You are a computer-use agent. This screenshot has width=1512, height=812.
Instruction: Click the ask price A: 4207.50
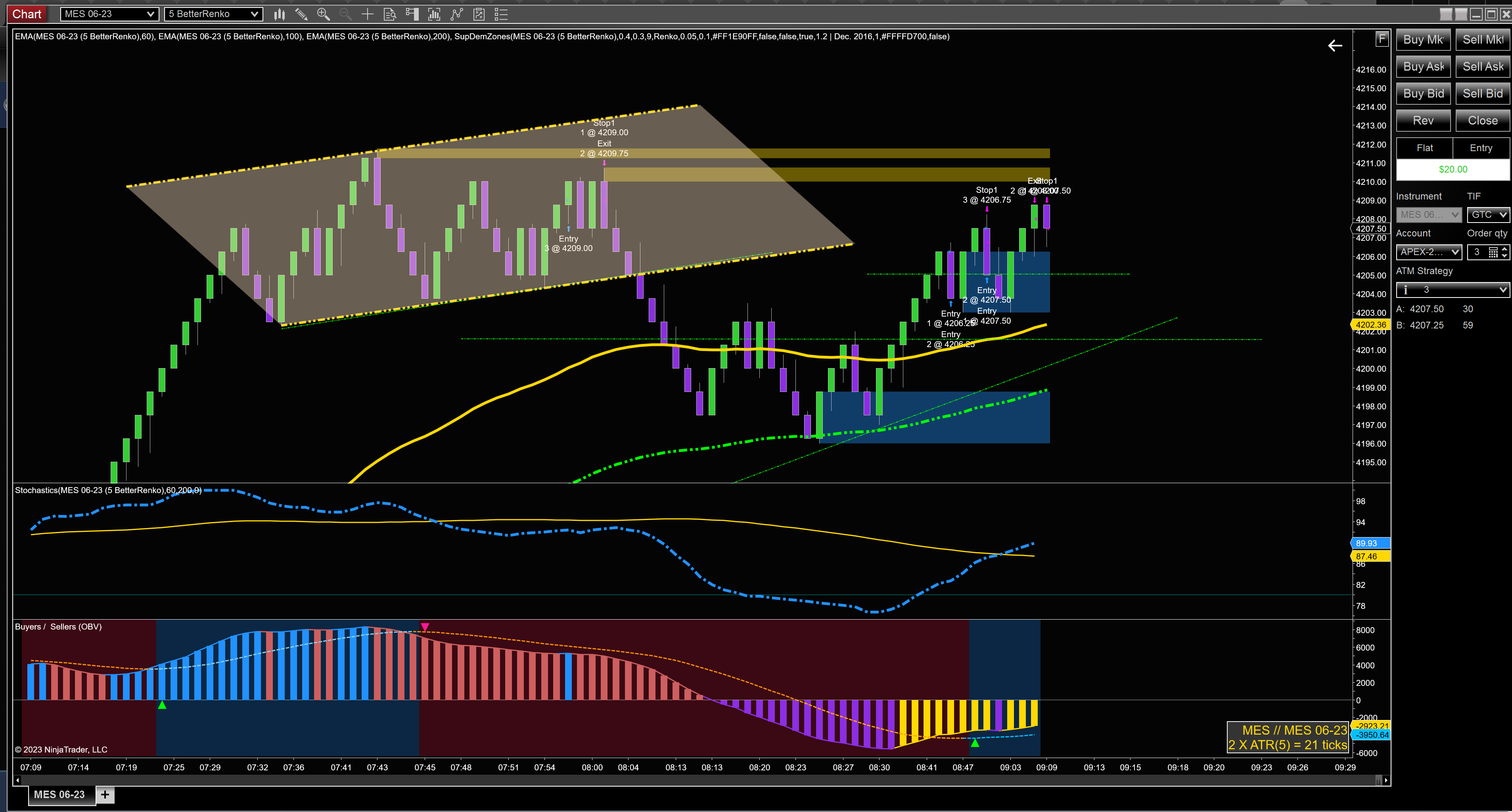tap(1420, 309)
